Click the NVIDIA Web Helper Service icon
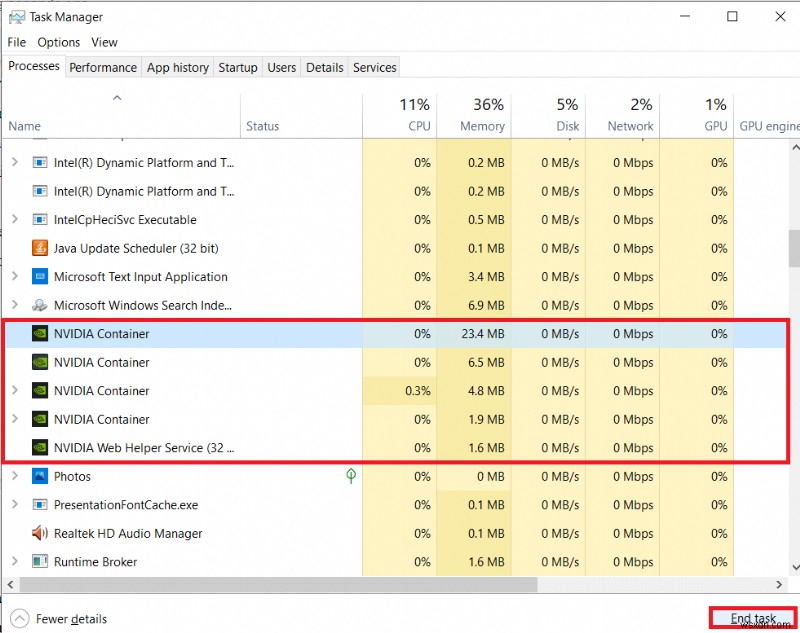Viewport: 800px width, 633px height. click(x=40, y=448)
